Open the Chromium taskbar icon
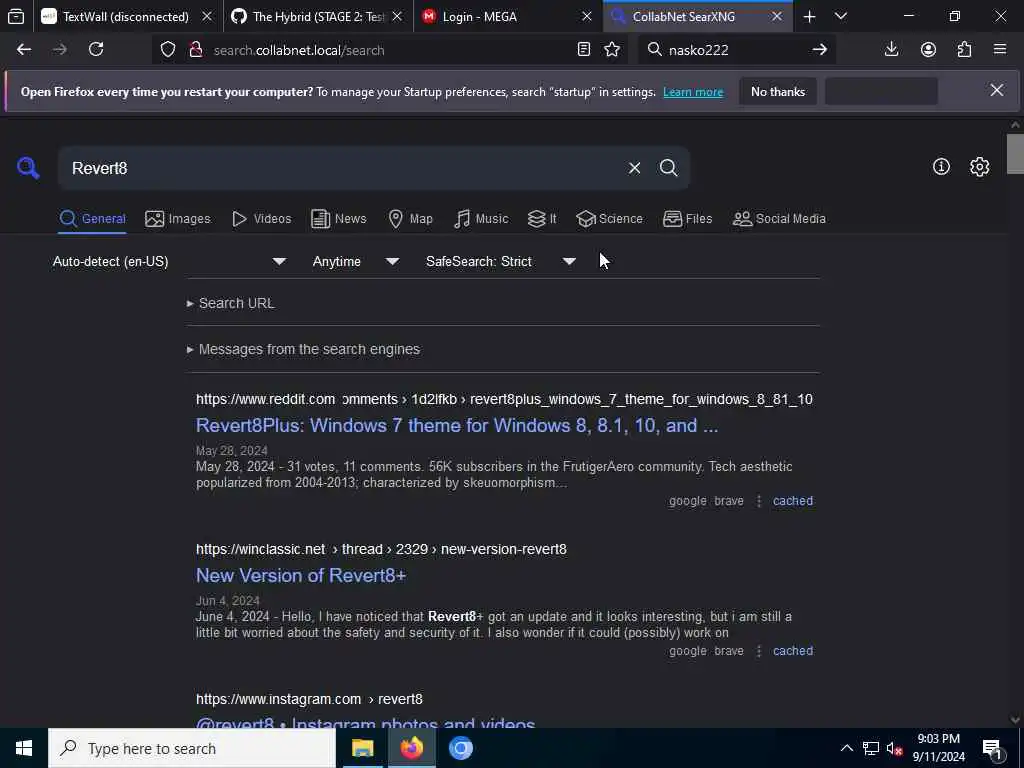The image size is (1024, 768). 460,748
